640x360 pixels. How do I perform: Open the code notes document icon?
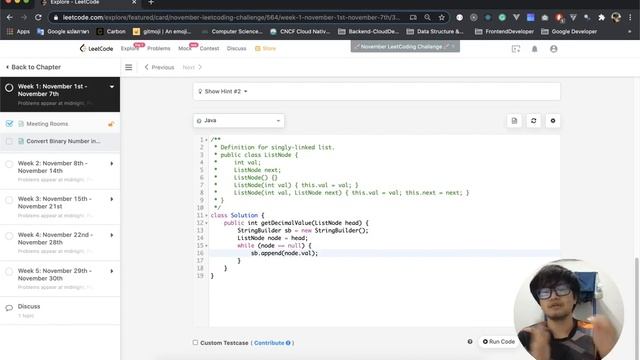point(514,121)
